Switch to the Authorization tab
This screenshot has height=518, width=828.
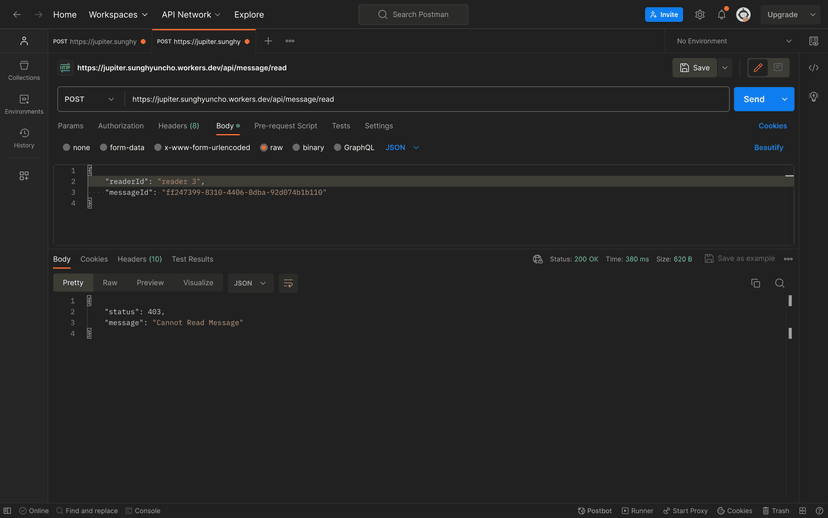121,126
